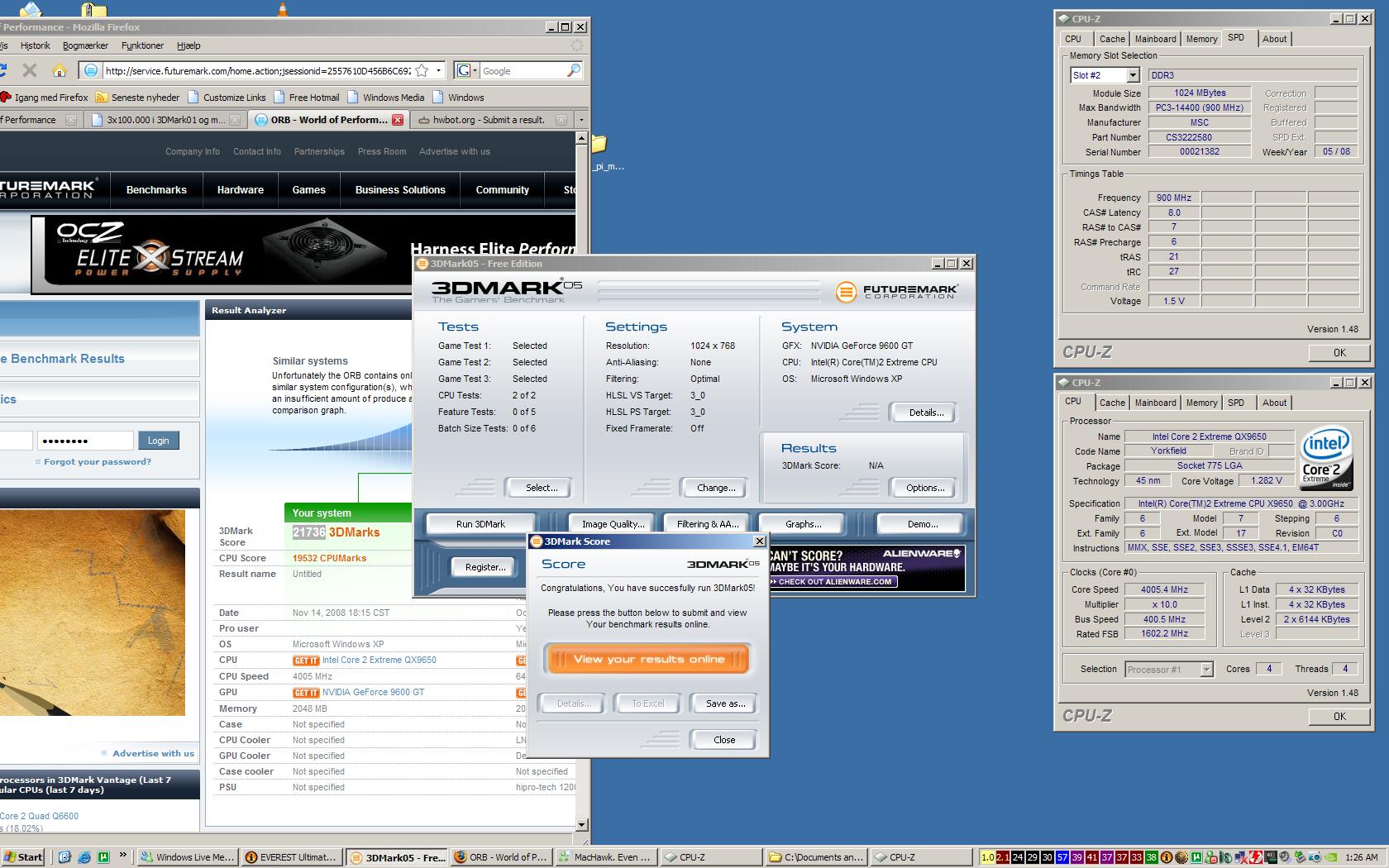Image resolution: width=1389 pixels, height=868 pixels.
Task: Open the Google search engine selector
Action: point(465,70)
